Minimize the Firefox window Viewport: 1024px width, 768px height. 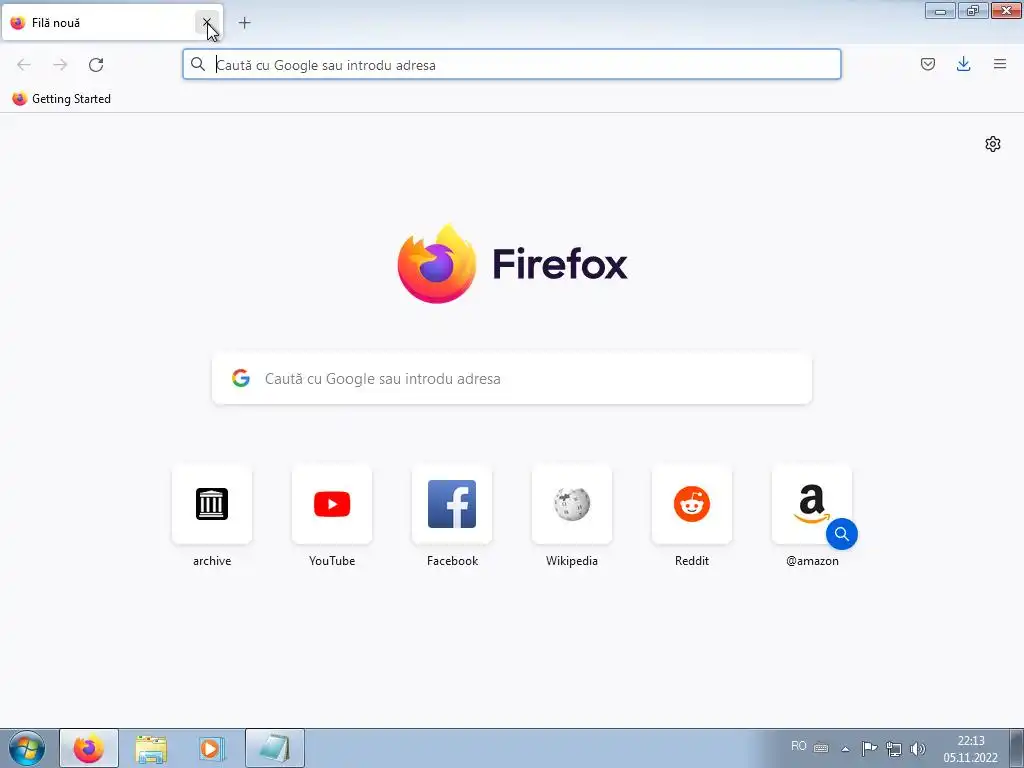(940, 10)
